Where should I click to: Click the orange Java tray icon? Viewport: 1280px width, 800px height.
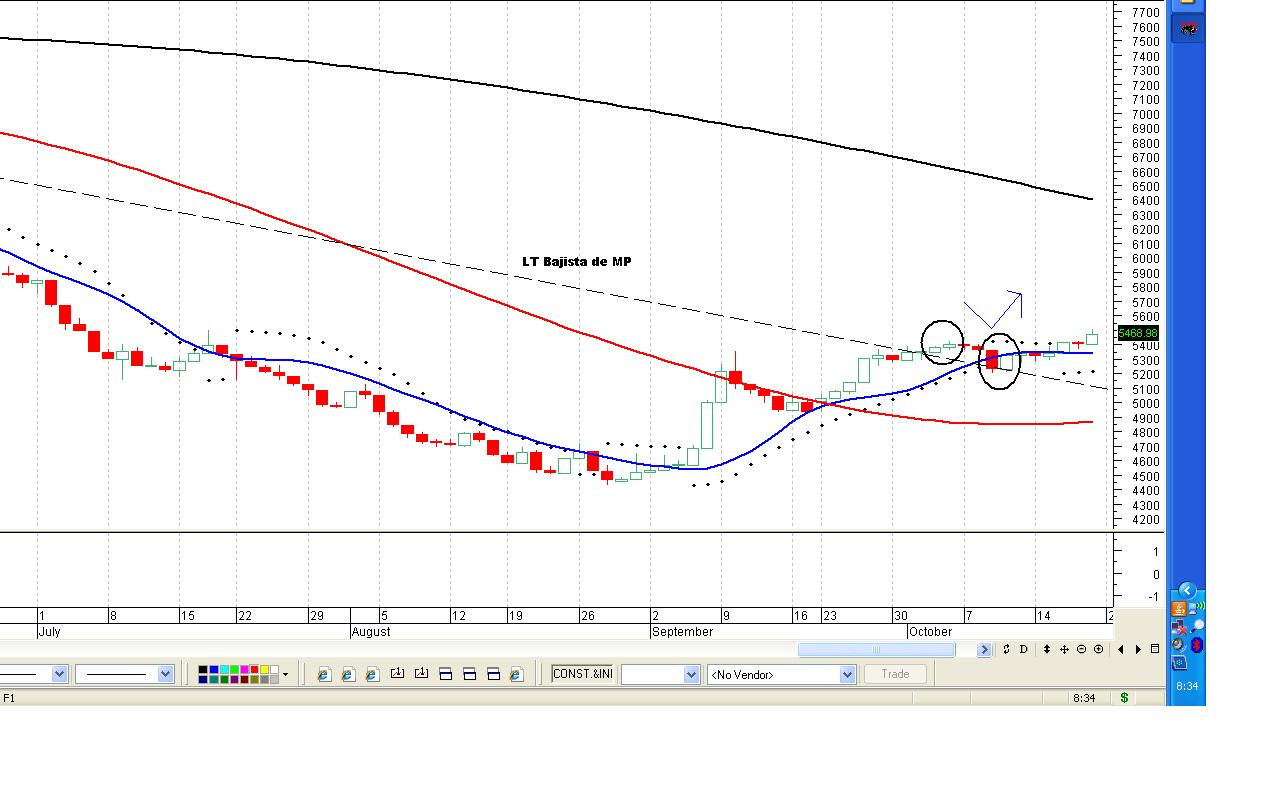tap(1180, 608)
